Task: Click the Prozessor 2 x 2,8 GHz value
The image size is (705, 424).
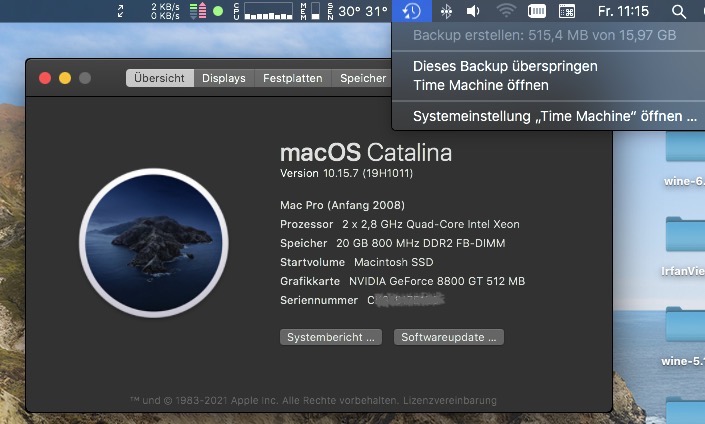Action: (x=431, y=224)
